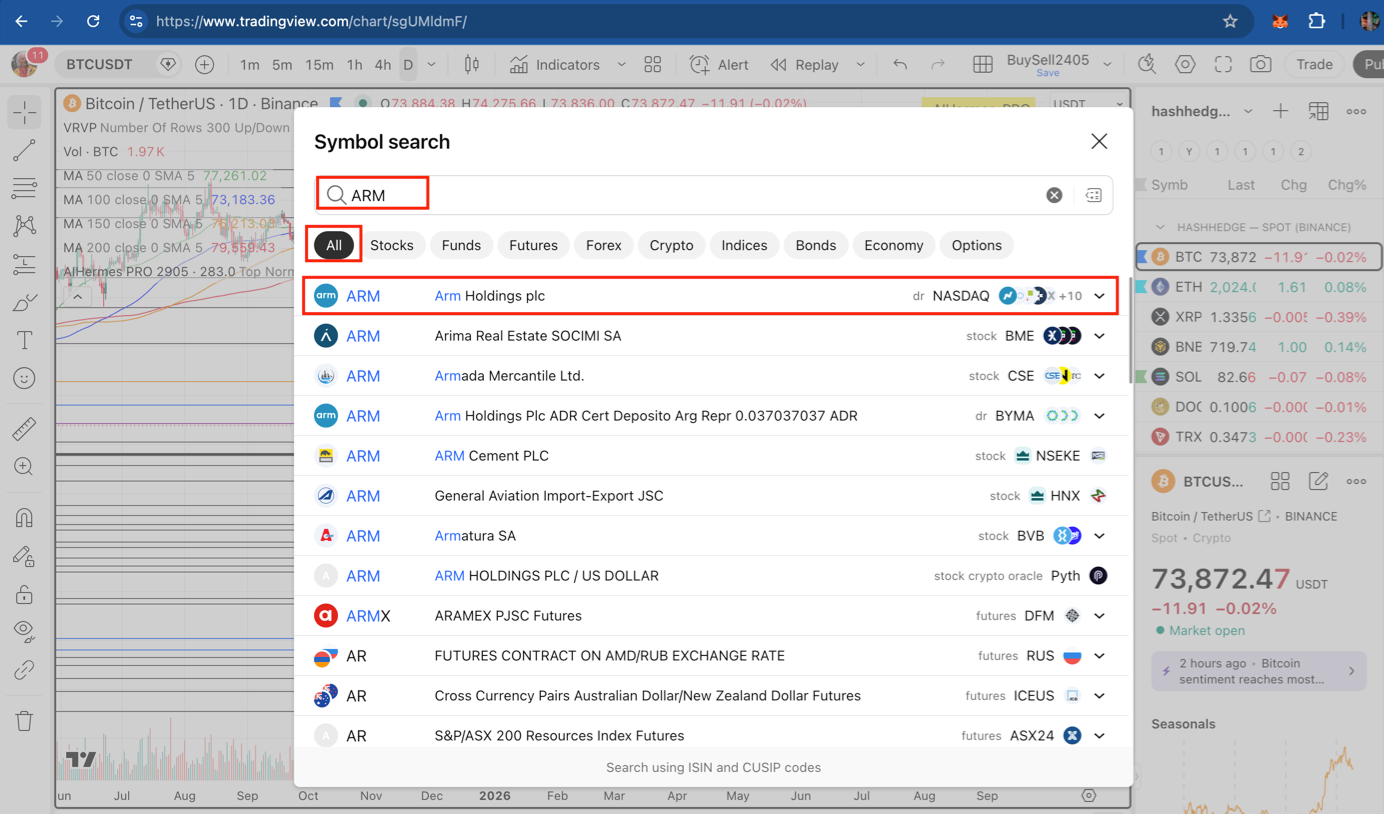Open the Trade panel button
The image size is (1385, 814).
[x=1314, y=65]
